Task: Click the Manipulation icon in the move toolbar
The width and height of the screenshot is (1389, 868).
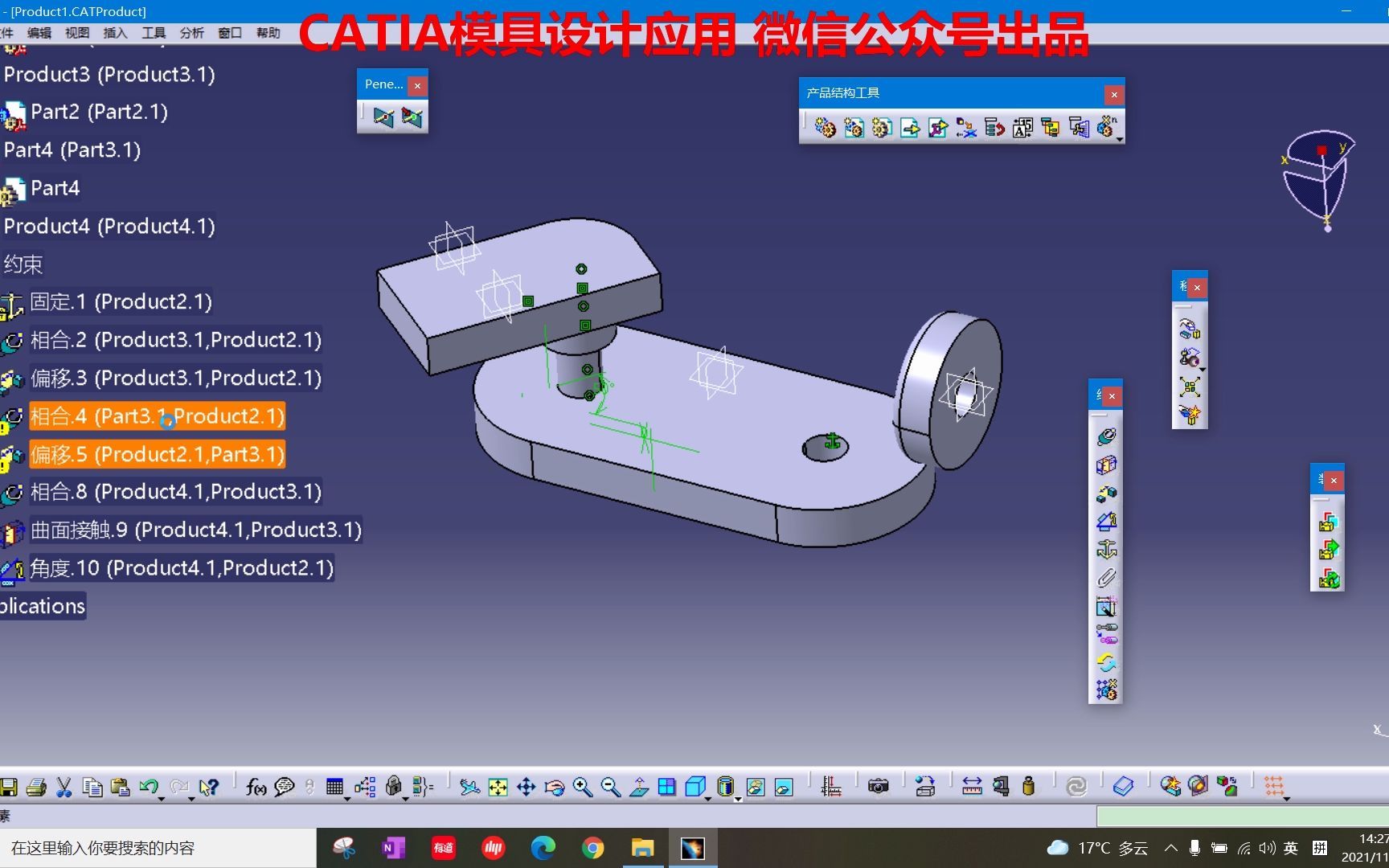Action: [x=1190, y=329]
